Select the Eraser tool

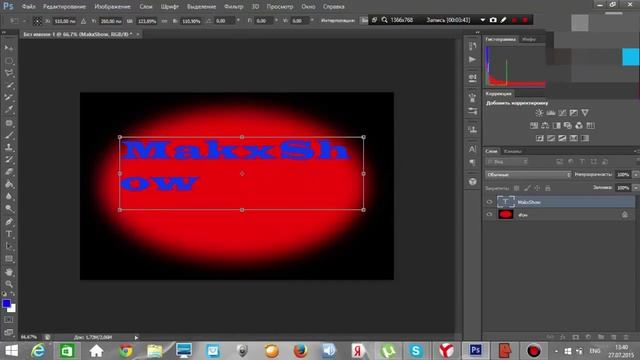tap(9, 172)
